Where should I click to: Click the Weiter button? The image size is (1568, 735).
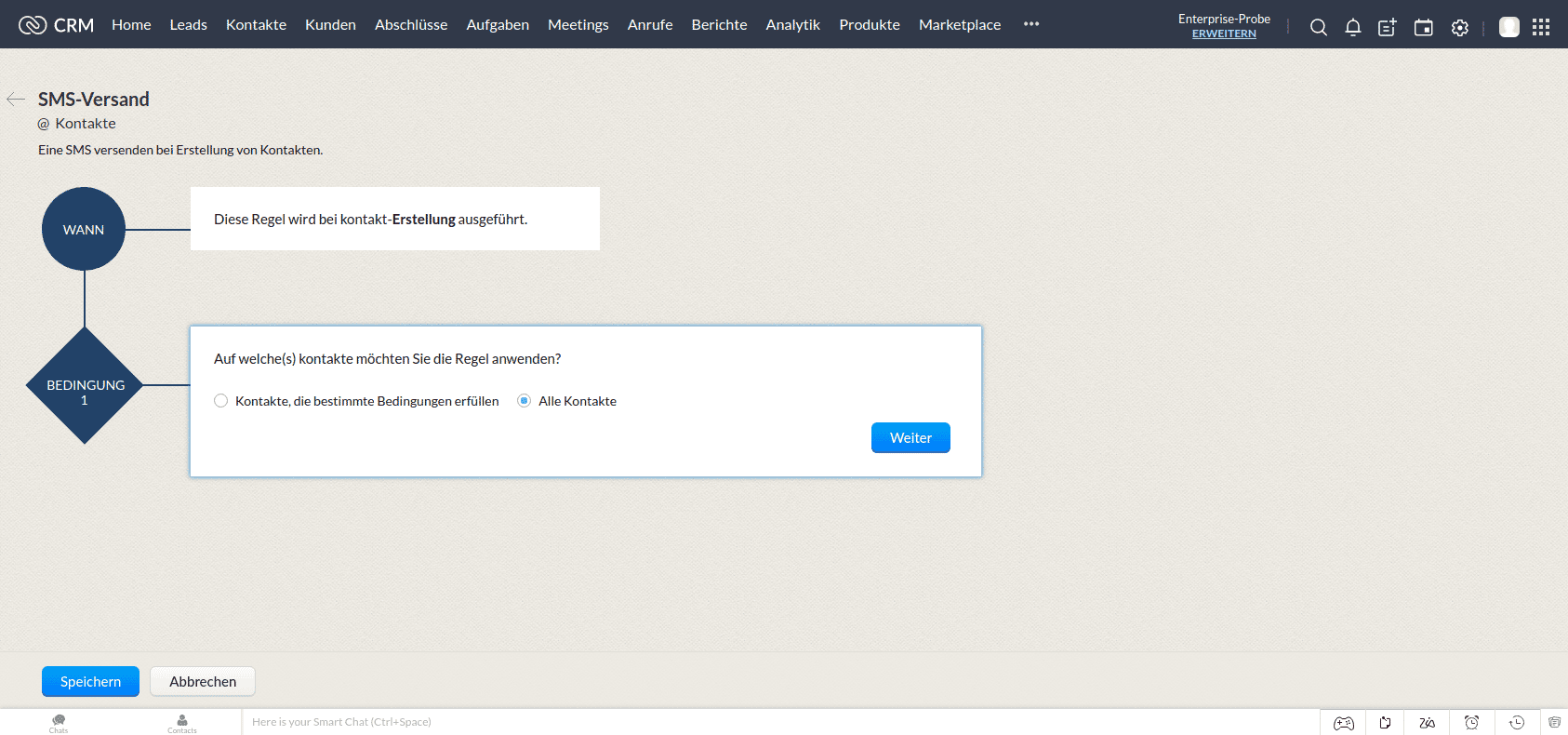click(910, 438)
